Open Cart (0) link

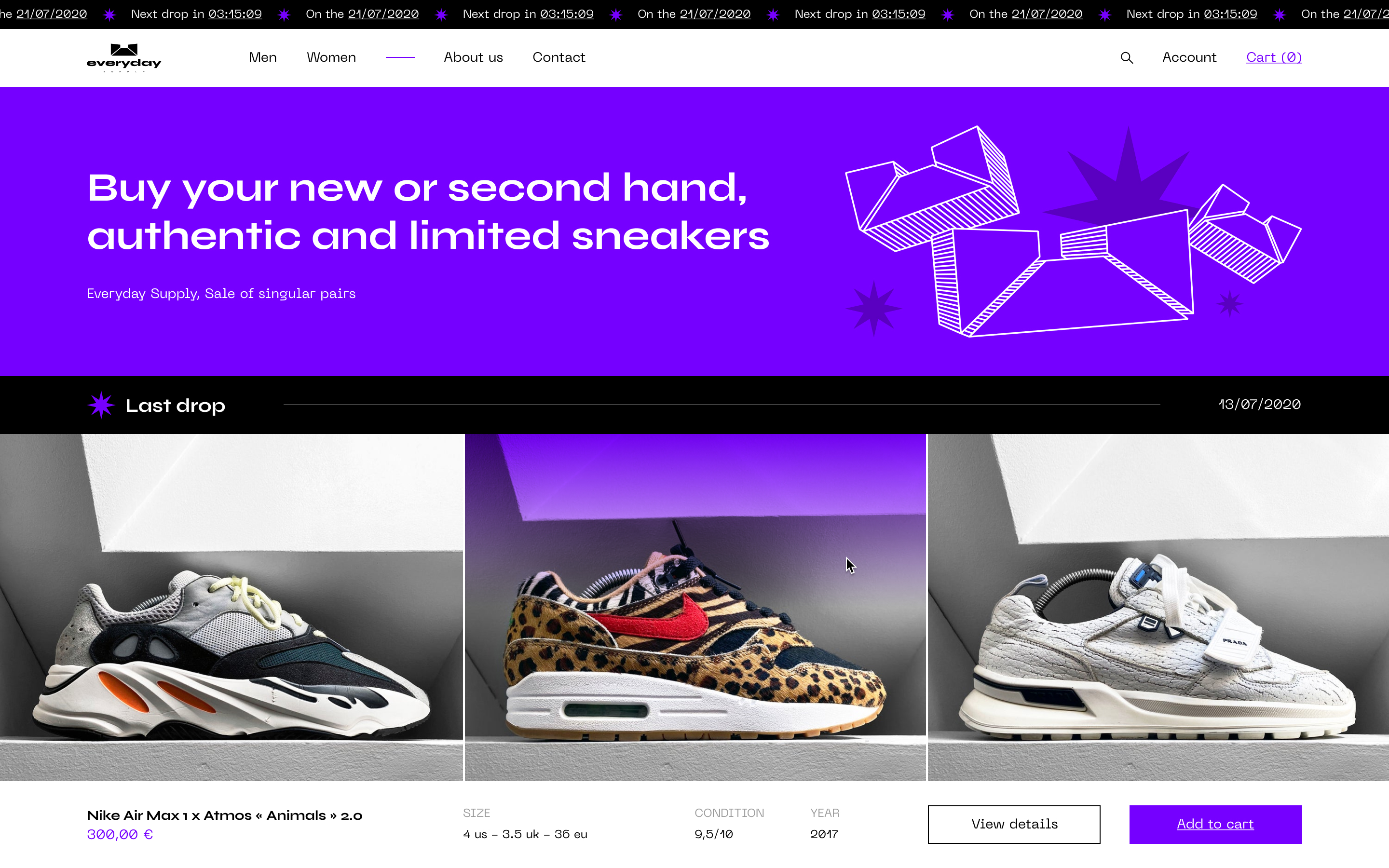[x=1274, y=57]
